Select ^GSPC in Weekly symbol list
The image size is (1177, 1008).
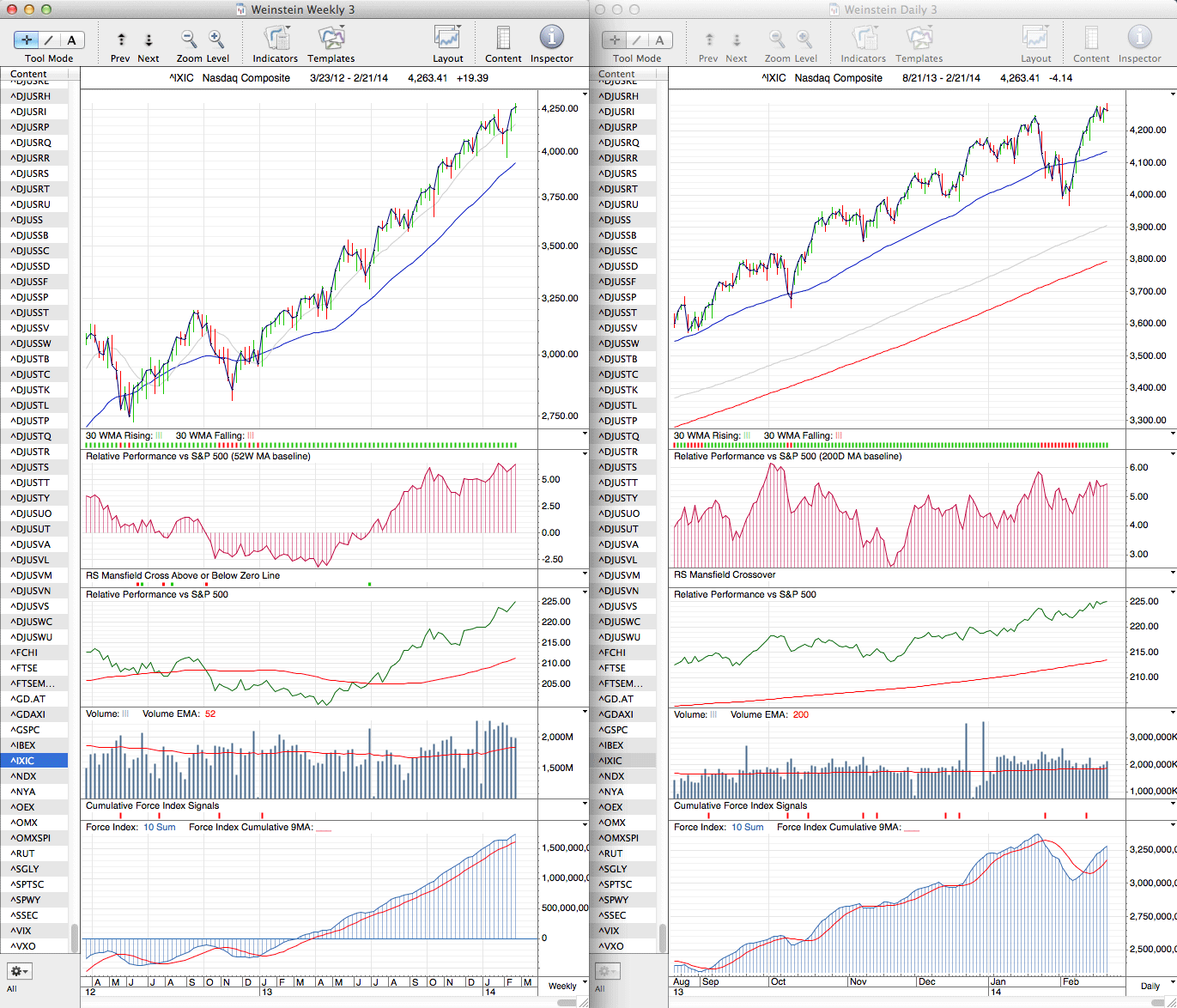click(25, 730)
